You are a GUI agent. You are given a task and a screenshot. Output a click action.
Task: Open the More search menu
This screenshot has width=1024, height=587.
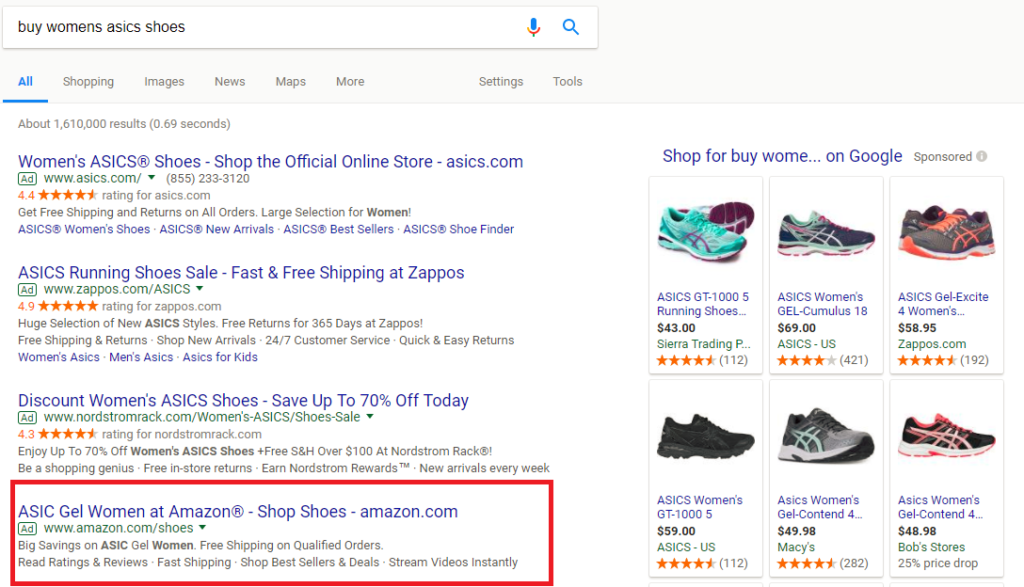tap(350, 82)
